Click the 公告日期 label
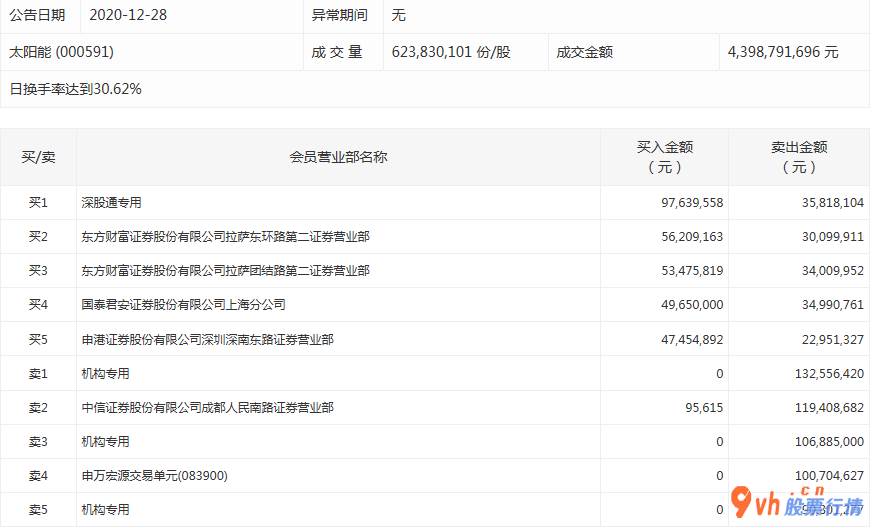873x528 pixels. pyautogui.click(x=37, y=15)
